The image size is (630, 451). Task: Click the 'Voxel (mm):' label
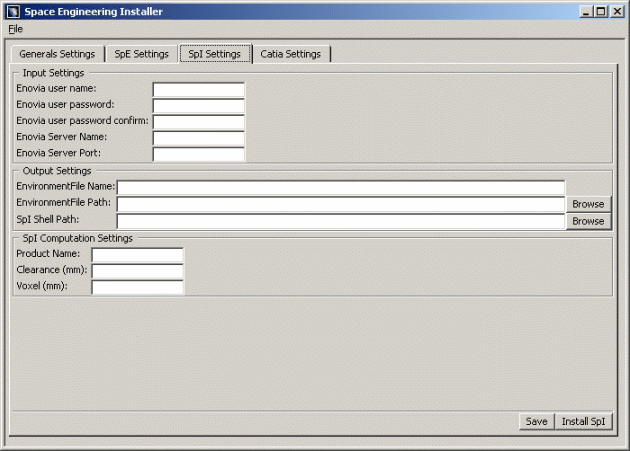(x=42, y=286)
